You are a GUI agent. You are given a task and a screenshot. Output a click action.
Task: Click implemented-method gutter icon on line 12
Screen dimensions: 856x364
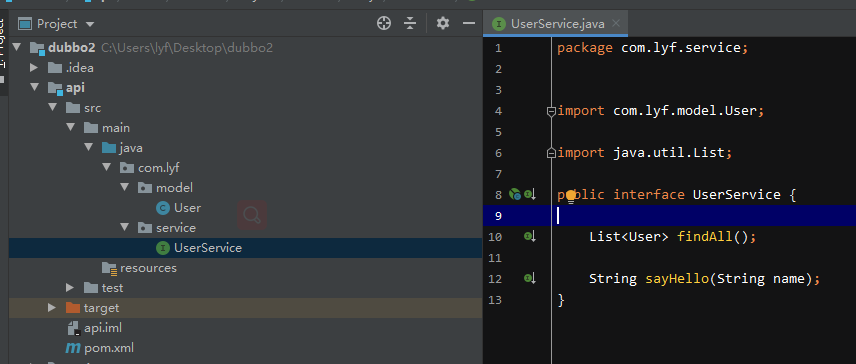530,278
